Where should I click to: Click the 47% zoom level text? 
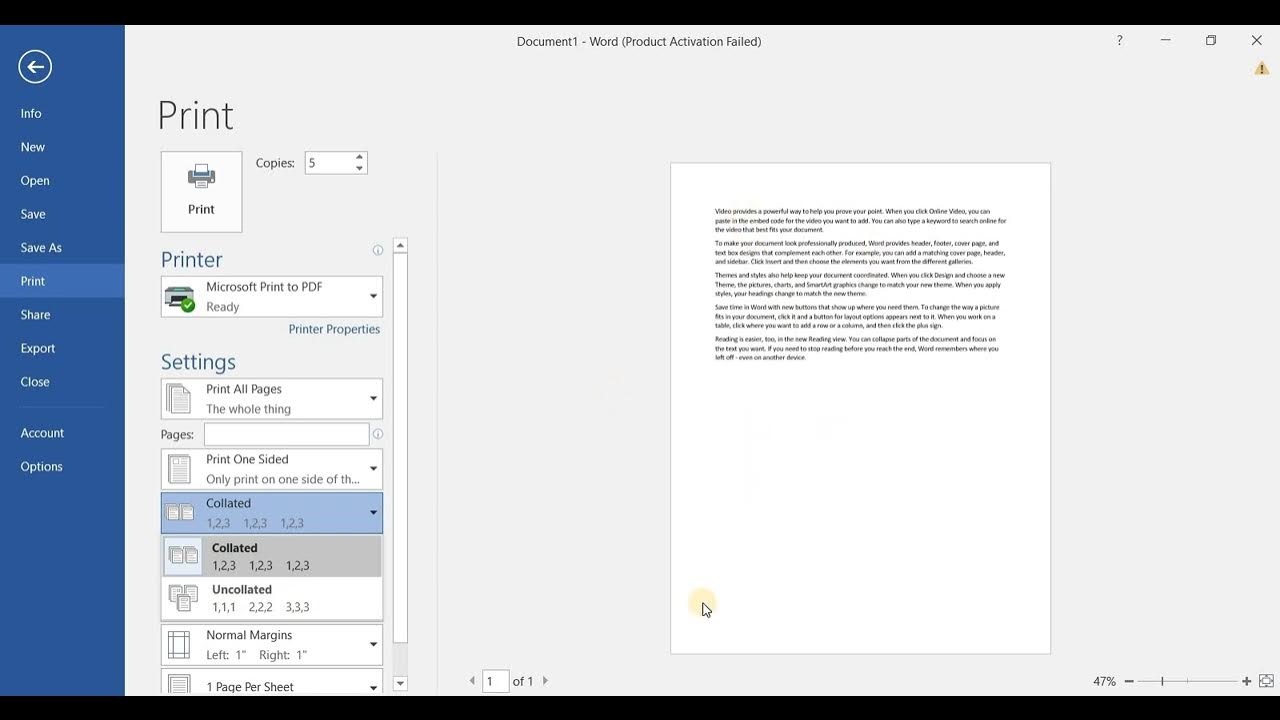point(1104,681)
